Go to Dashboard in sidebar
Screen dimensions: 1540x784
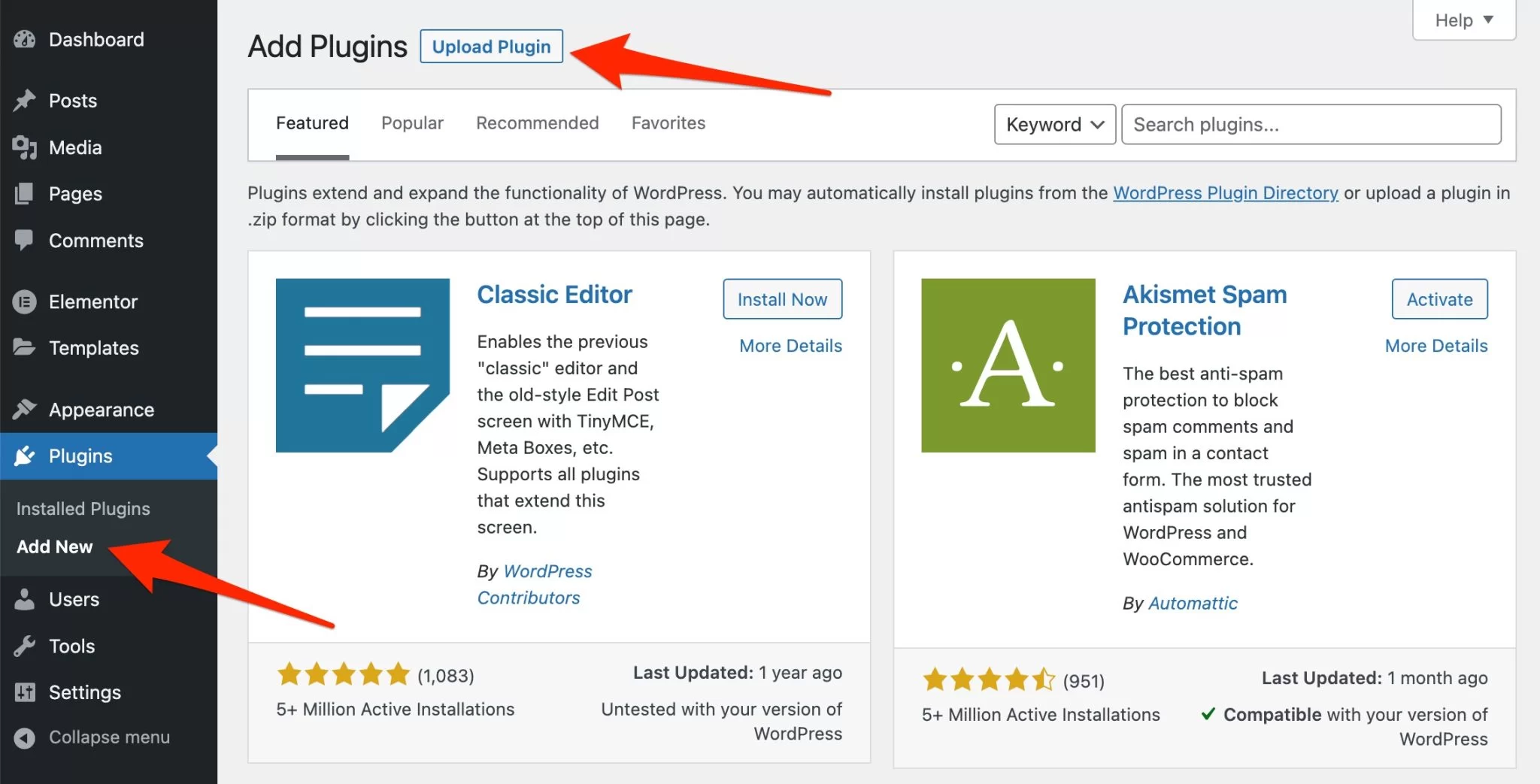tap(96, 39)
